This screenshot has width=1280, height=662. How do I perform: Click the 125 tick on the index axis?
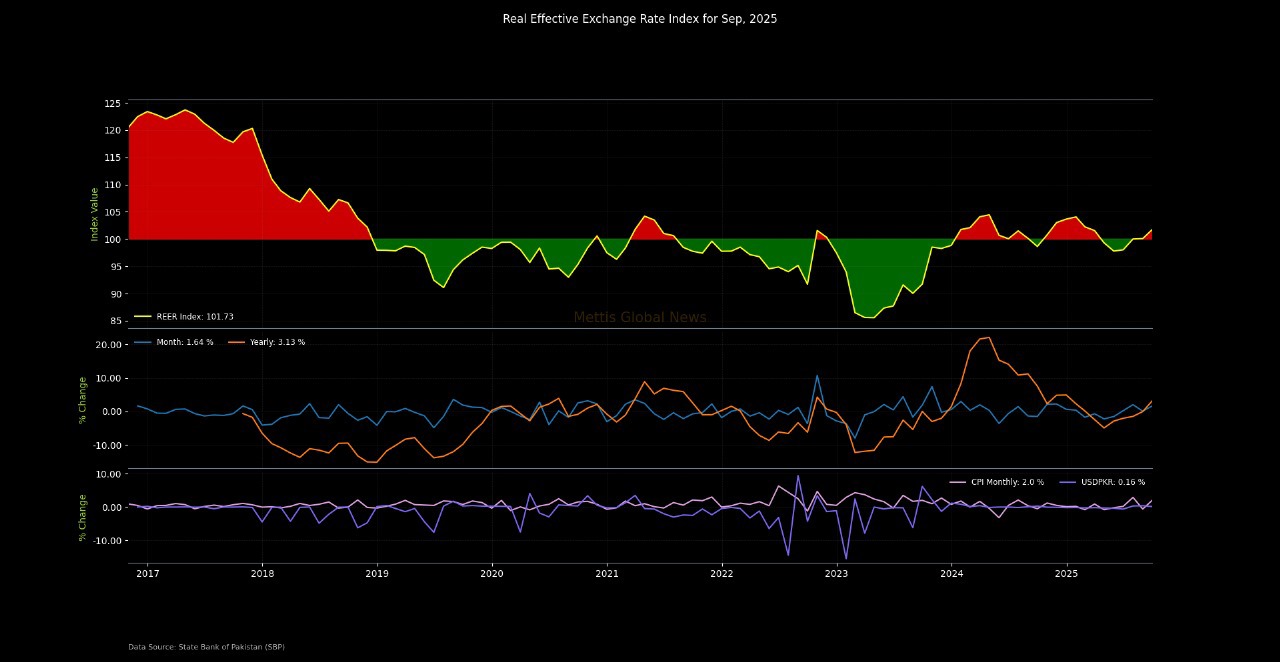pos(111,104)
